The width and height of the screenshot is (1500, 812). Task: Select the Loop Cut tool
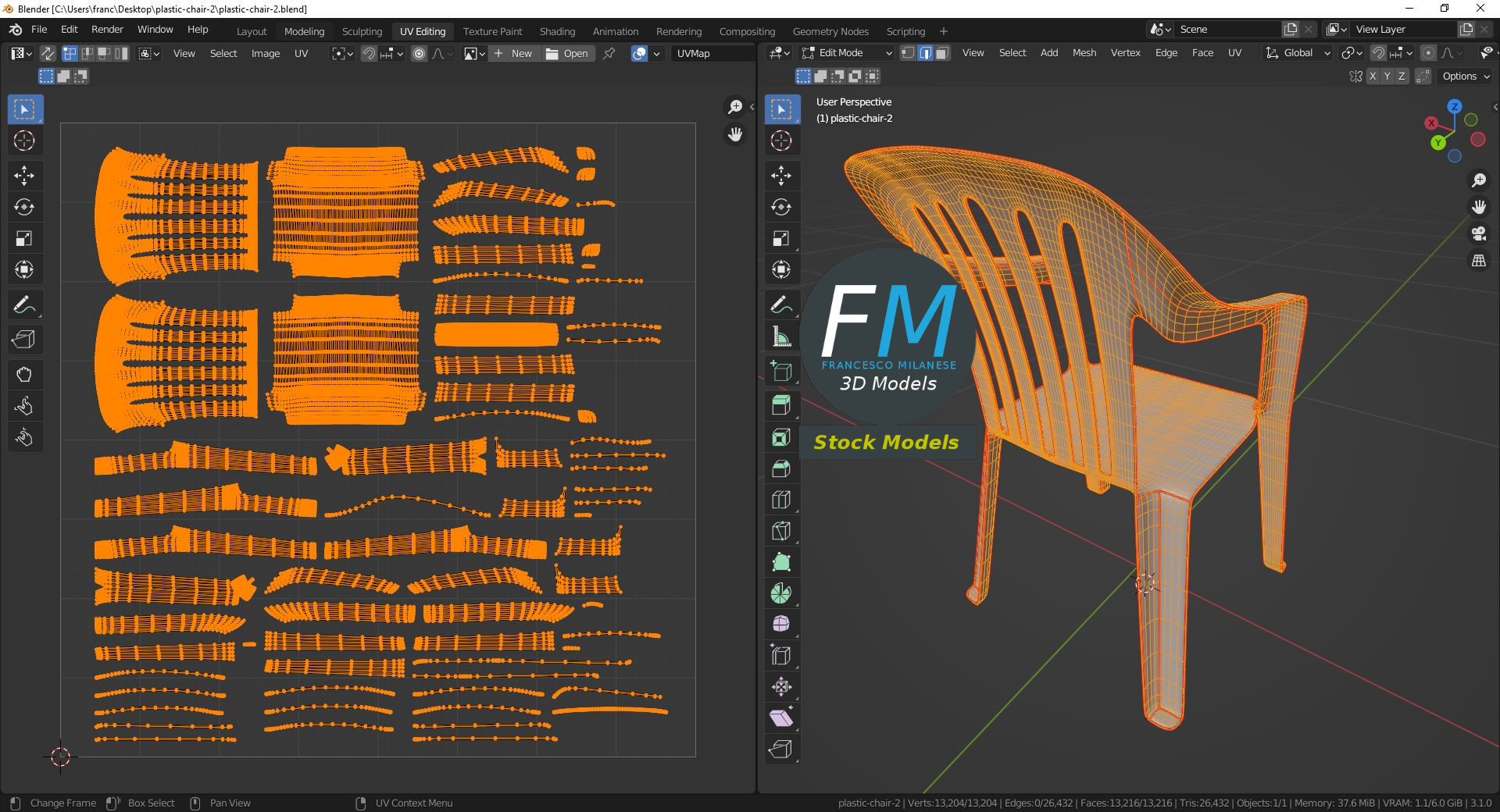tap(780, 500)
